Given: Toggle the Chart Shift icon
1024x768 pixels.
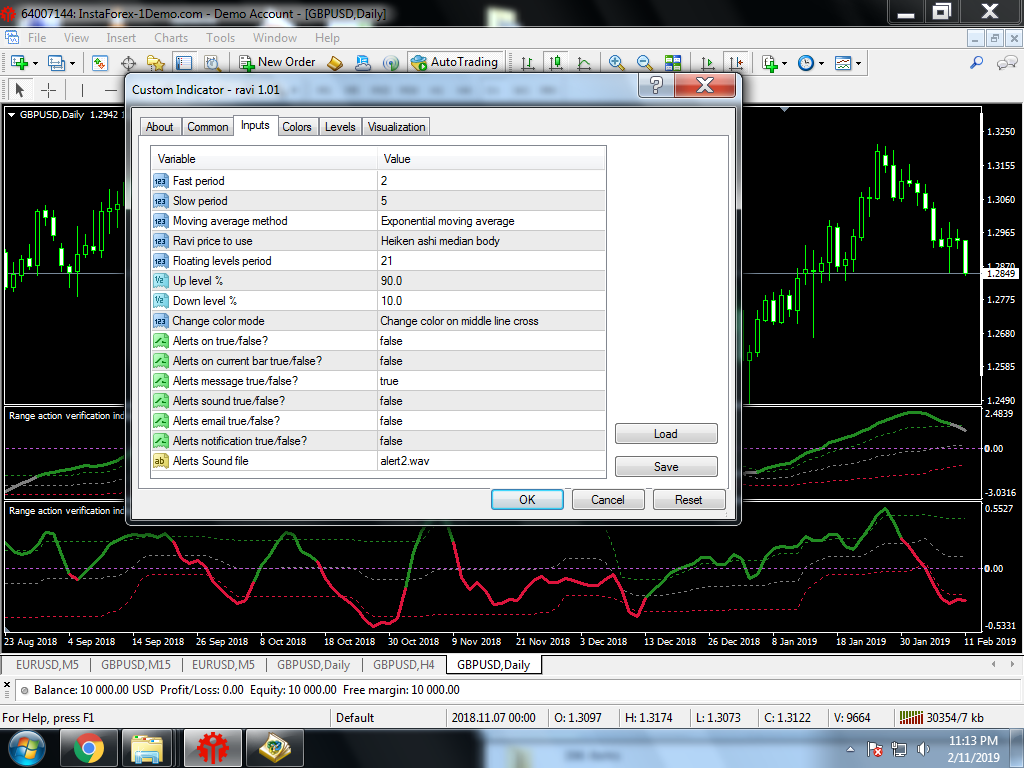Looking at the screenshot, I should [x=736, y=63].
